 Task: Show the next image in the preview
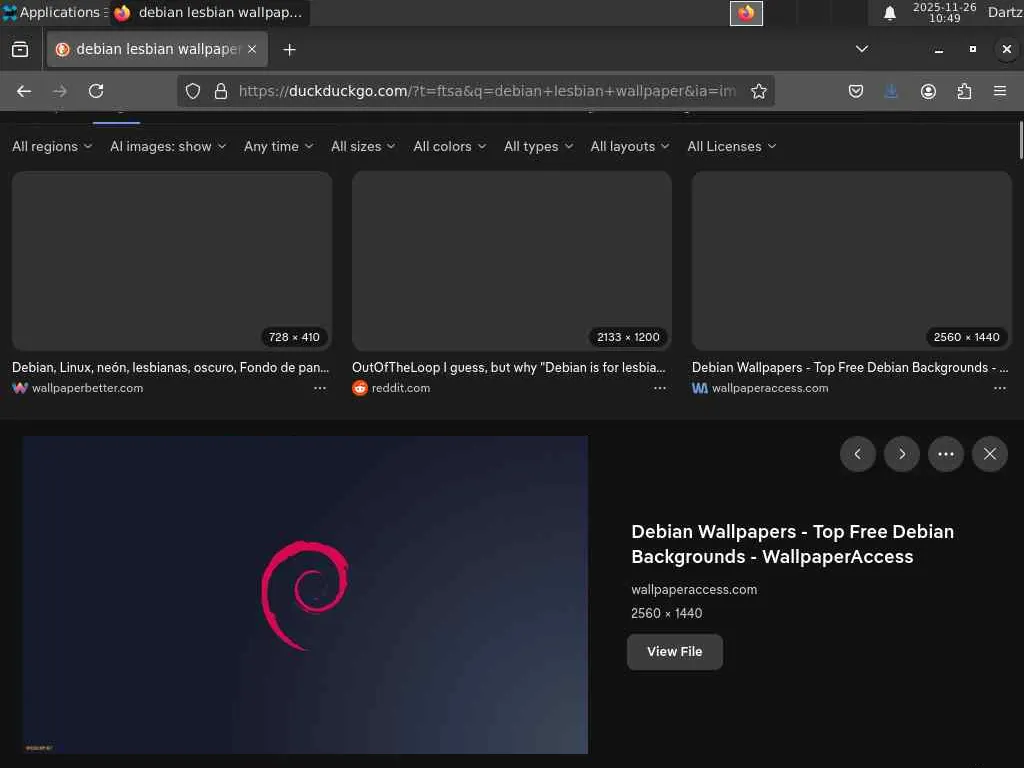pyautogui.click(x=902, y=454)
